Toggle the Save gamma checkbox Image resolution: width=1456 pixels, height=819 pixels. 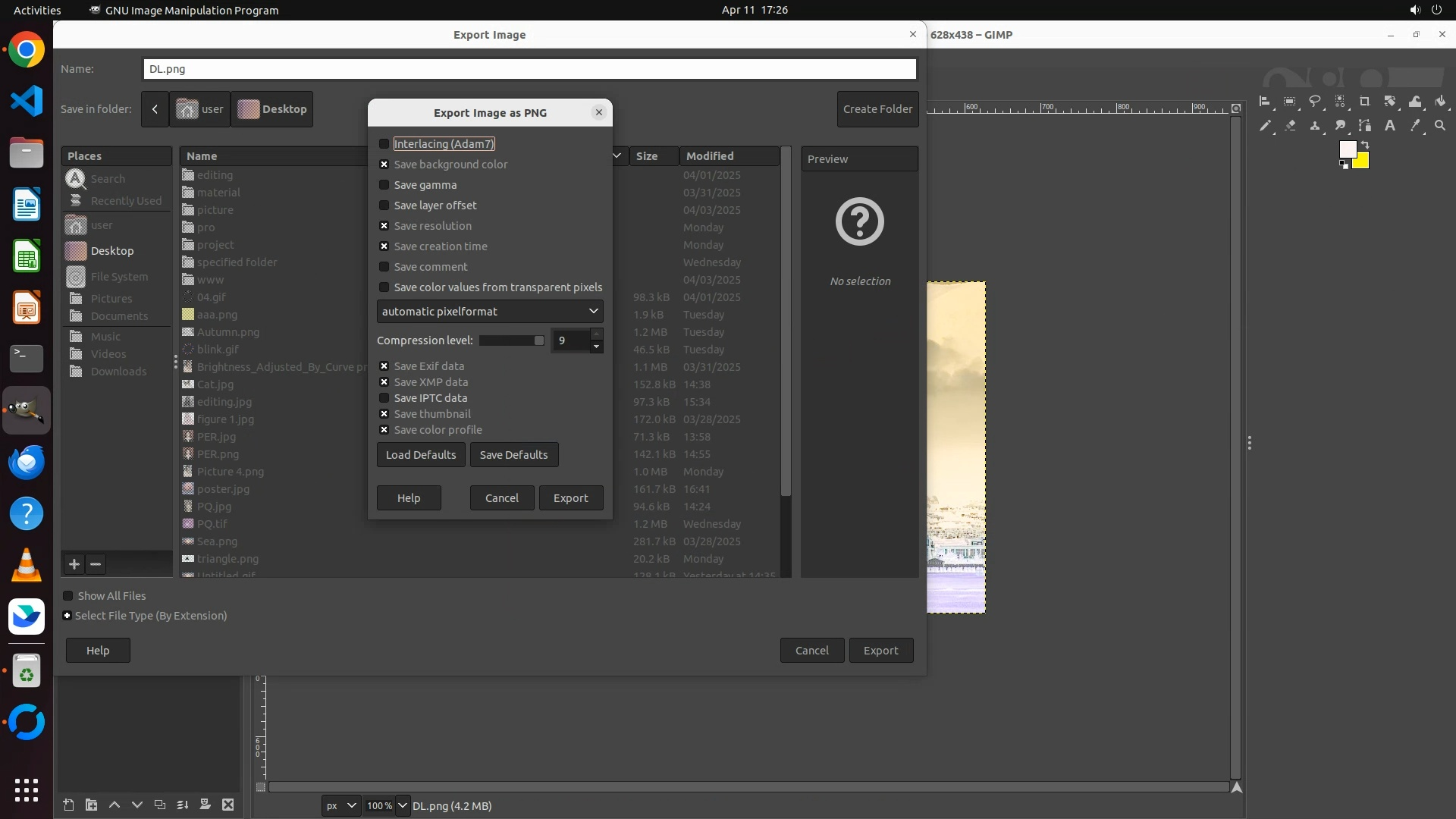click(x=384, y=185)
